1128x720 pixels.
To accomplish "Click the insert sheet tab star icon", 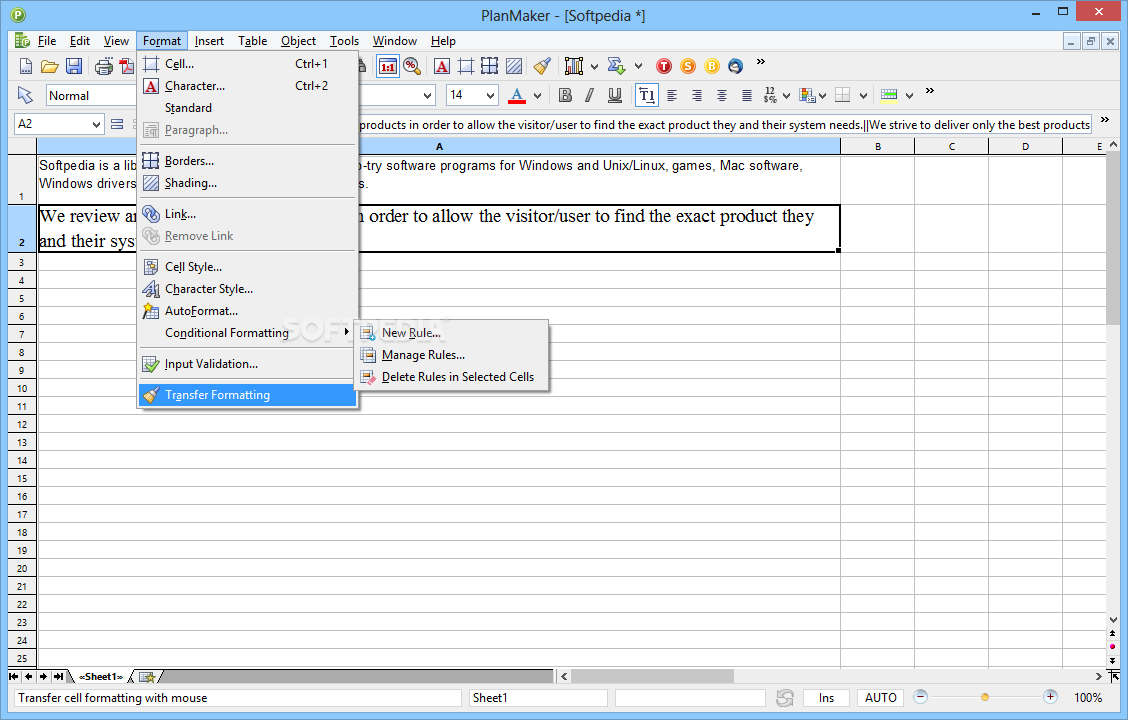I will [147, 677].
